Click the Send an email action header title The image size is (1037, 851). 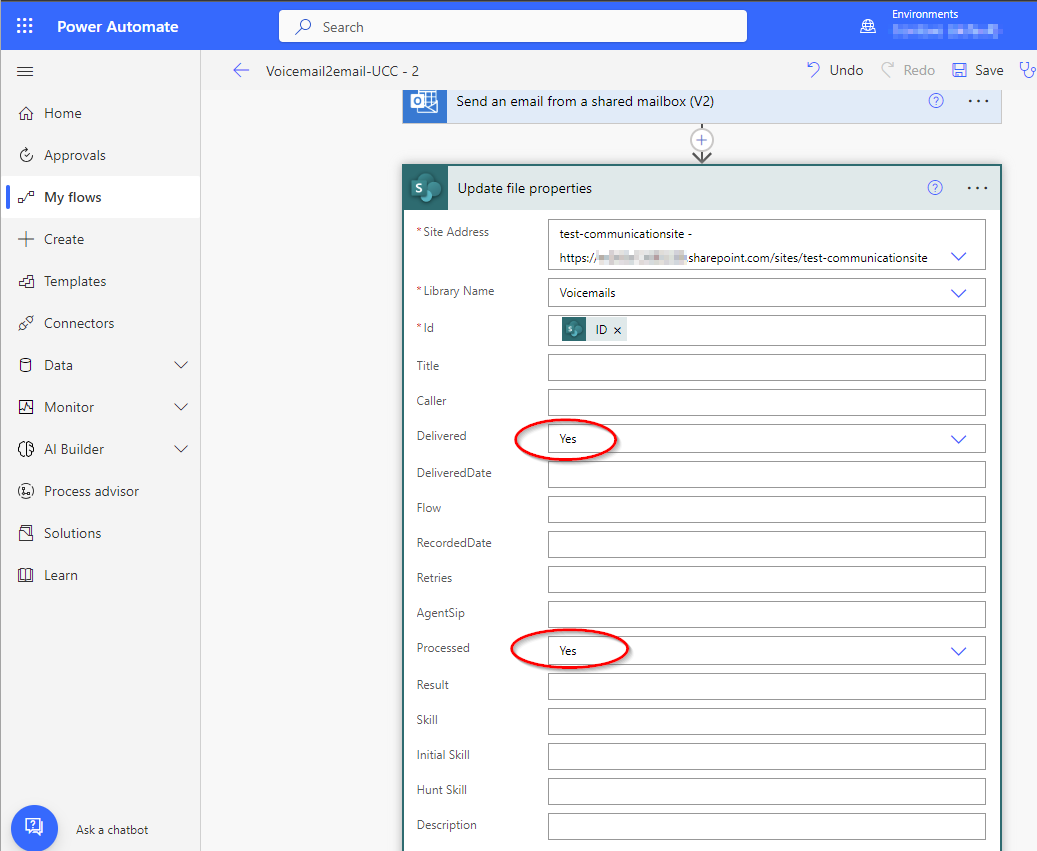[585, 101]
